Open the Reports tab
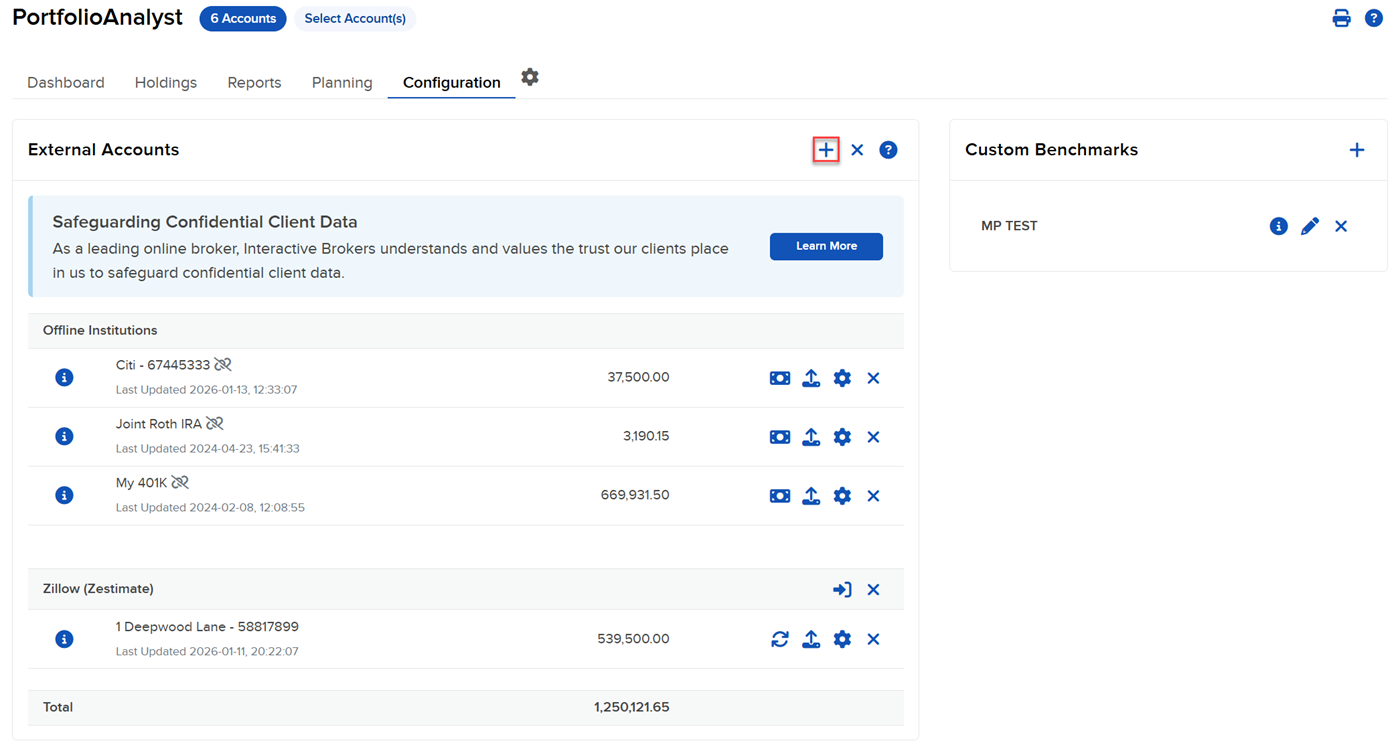1400x751 pixels. click(254, 82)
